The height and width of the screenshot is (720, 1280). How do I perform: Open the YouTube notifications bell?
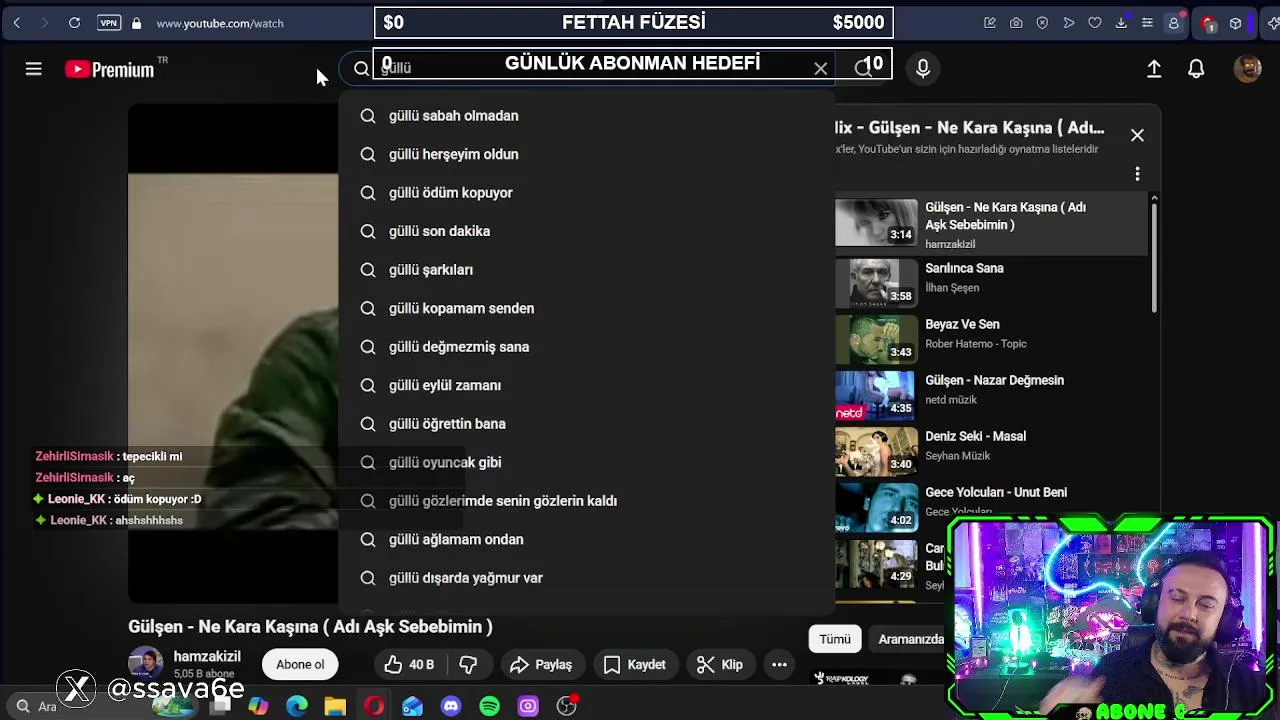(1196, 69)
